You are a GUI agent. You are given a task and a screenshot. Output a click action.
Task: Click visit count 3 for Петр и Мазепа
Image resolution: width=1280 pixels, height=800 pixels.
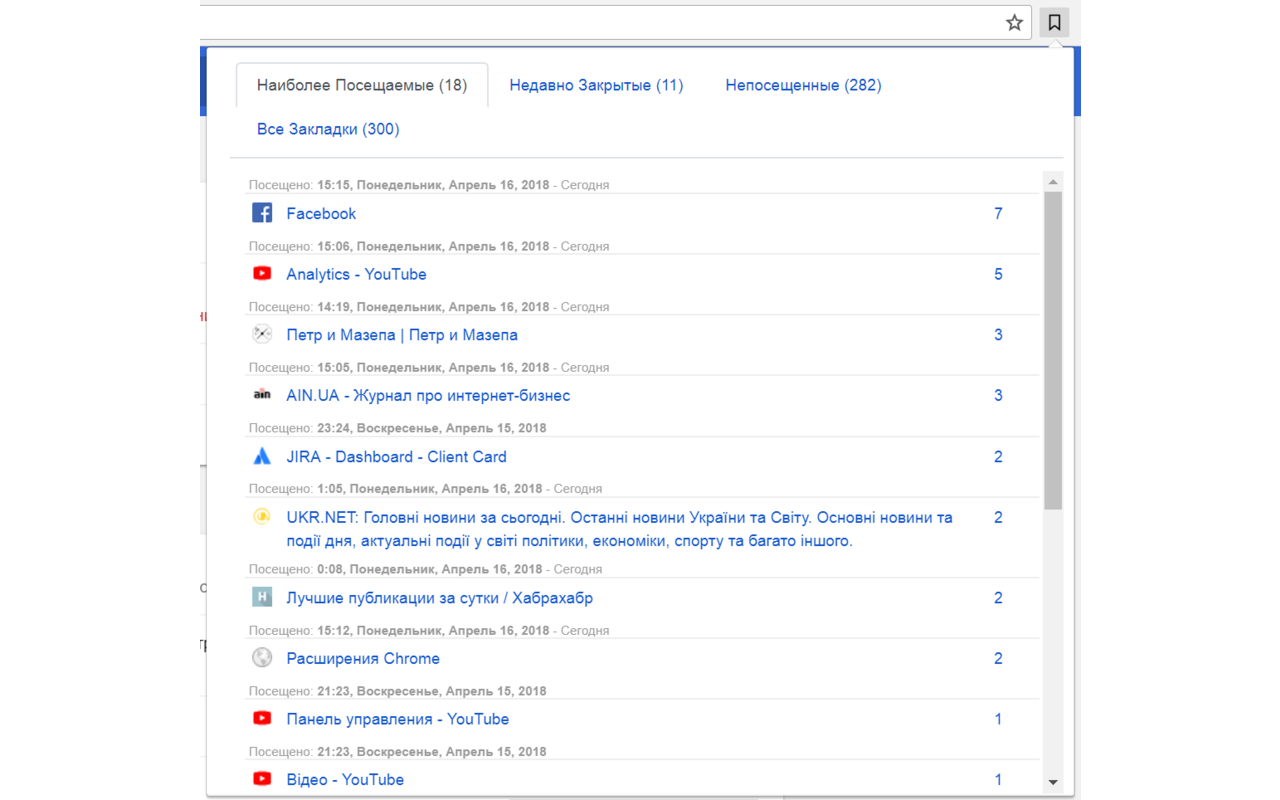tap(998, 335)
